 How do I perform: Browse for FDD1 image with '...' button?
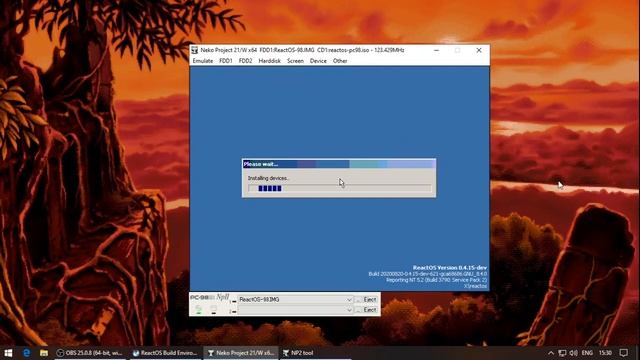358,300
